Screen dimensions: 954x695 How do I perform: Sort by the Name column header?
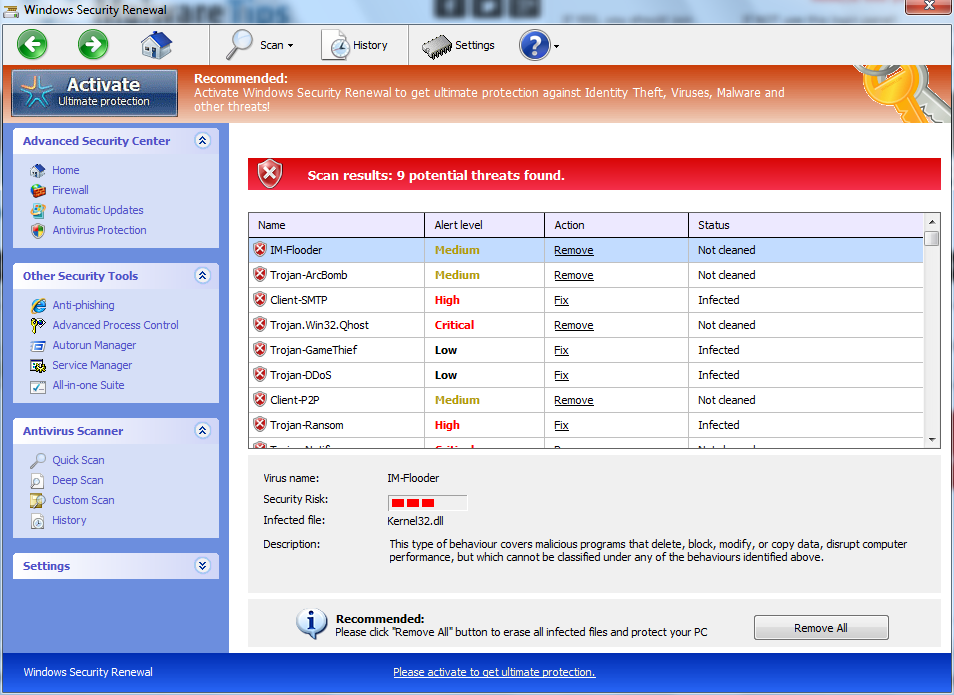tap(336, 225)
